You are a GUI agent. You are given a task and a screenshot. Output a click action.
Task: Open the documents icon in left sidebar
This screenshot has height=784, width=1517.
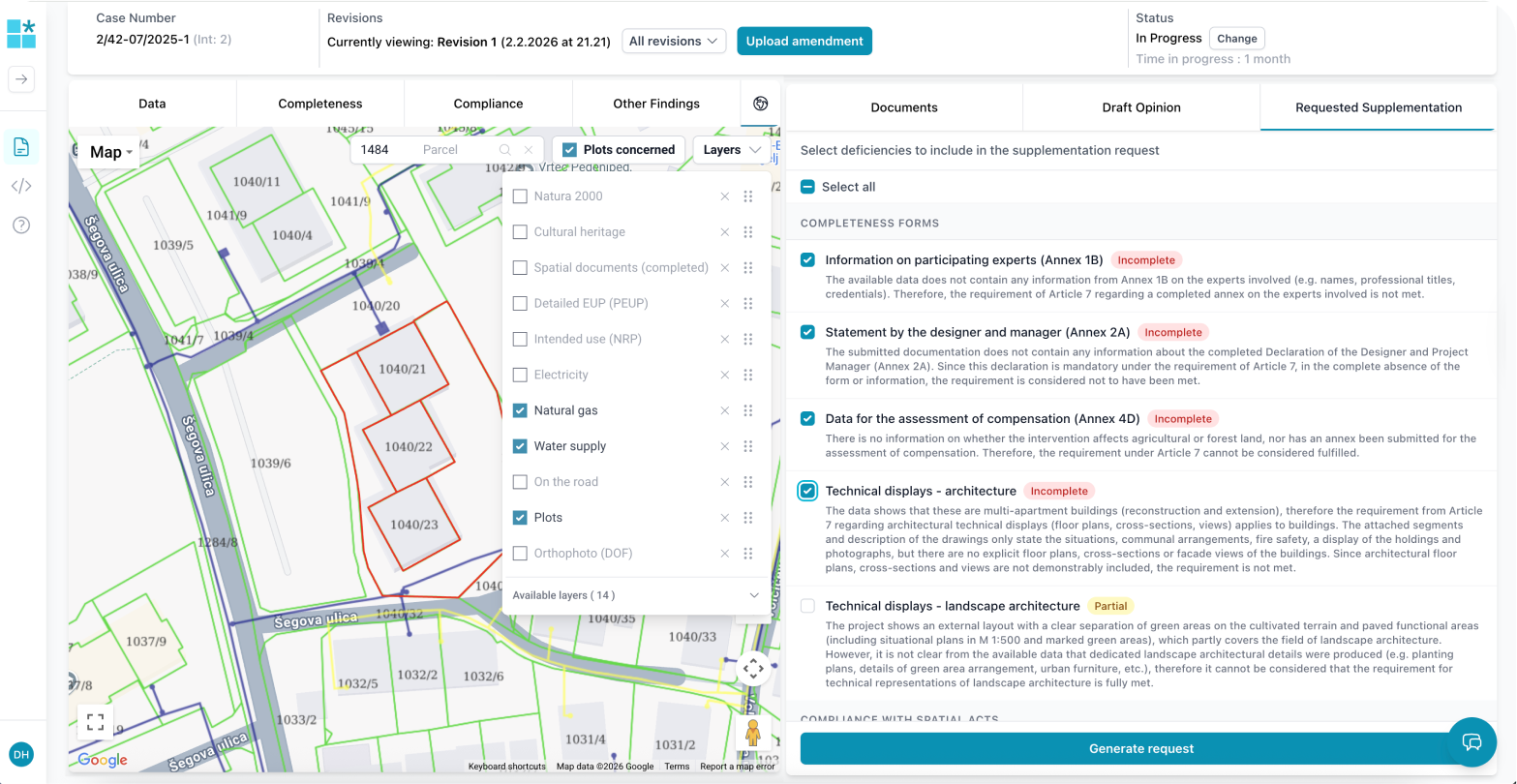point(21,147)
